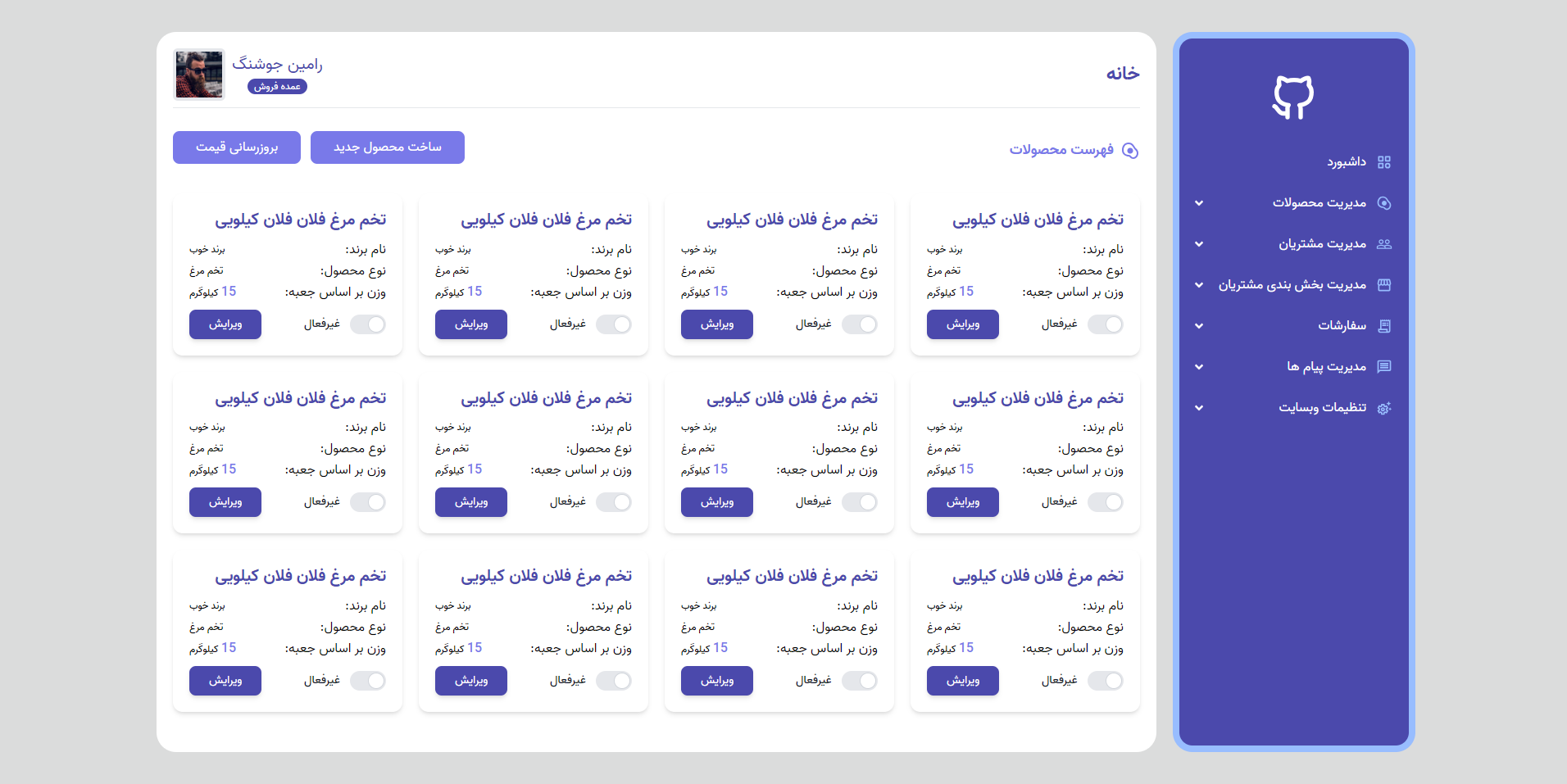1567x784 pixels.
Task: Expand the سفارشات chevron arrow
Action: pos(1199,326)
